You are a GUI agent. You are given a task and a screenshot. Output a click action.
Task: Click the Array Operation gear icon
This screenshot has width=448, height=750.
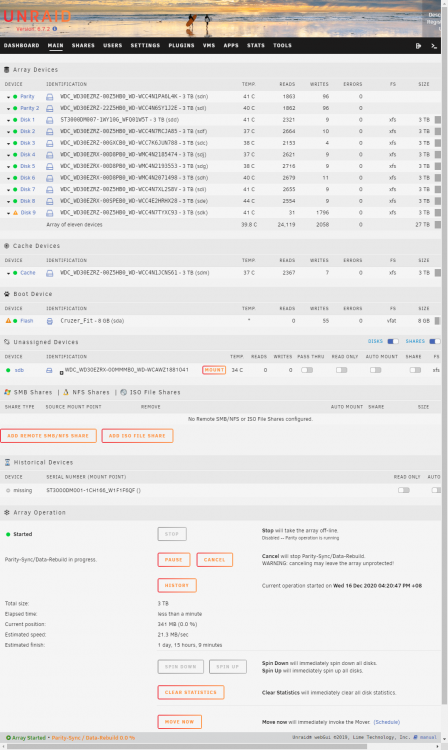point(7,512)
